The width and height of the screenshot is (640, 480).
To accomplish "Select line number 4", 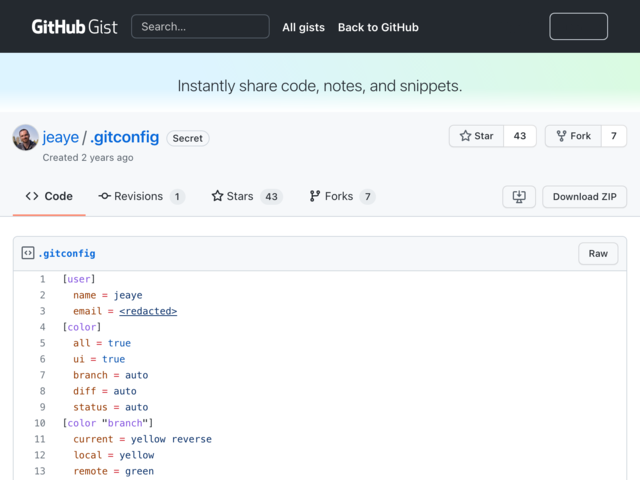I will coord(42,327).
